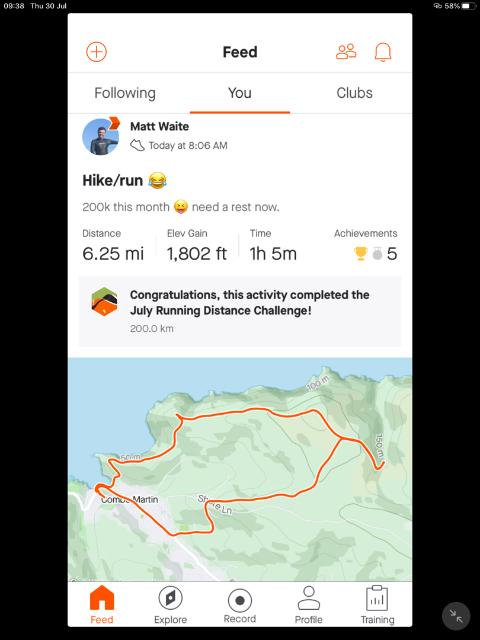Open the notifications bell
Image resolution: width=480 pixels, height=640 pixels.
383,52
